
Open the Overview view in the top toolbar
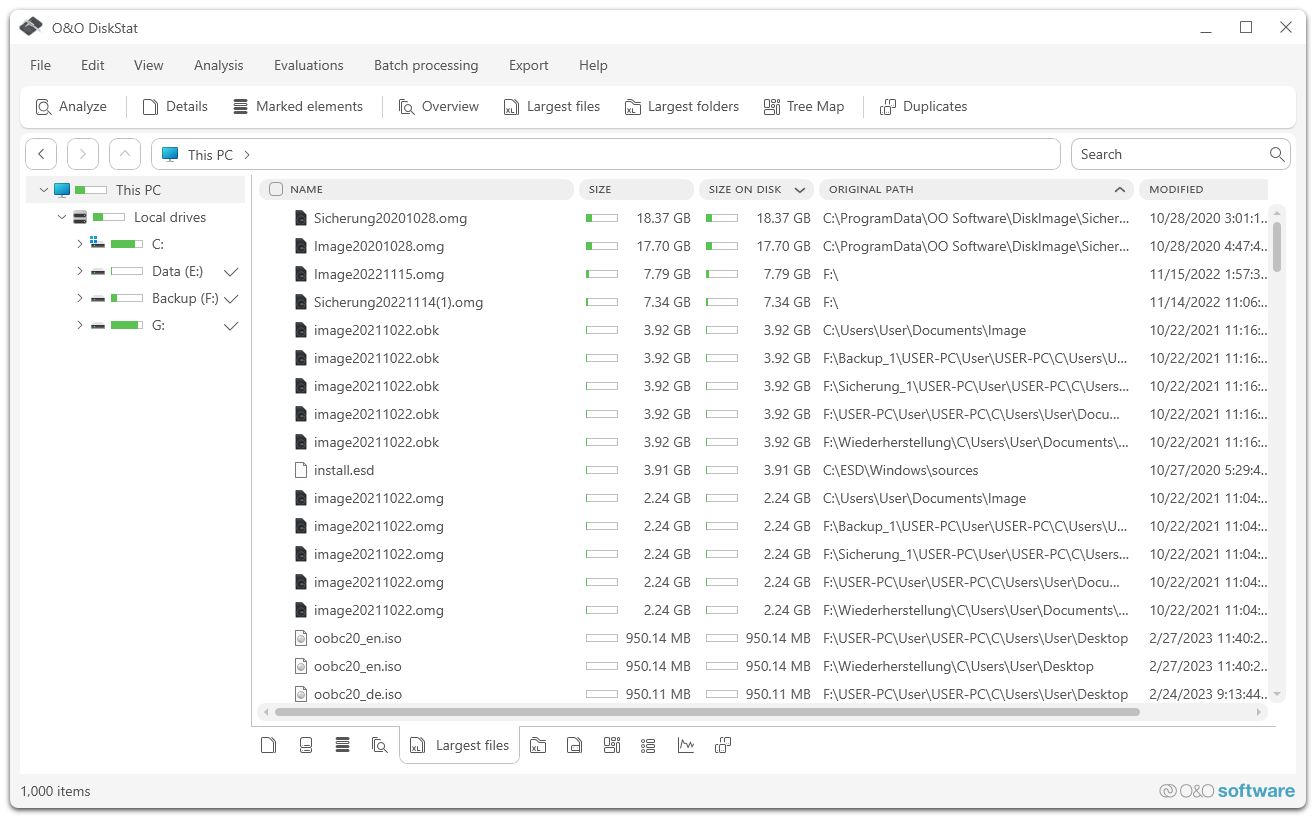(x=439, y=107)
